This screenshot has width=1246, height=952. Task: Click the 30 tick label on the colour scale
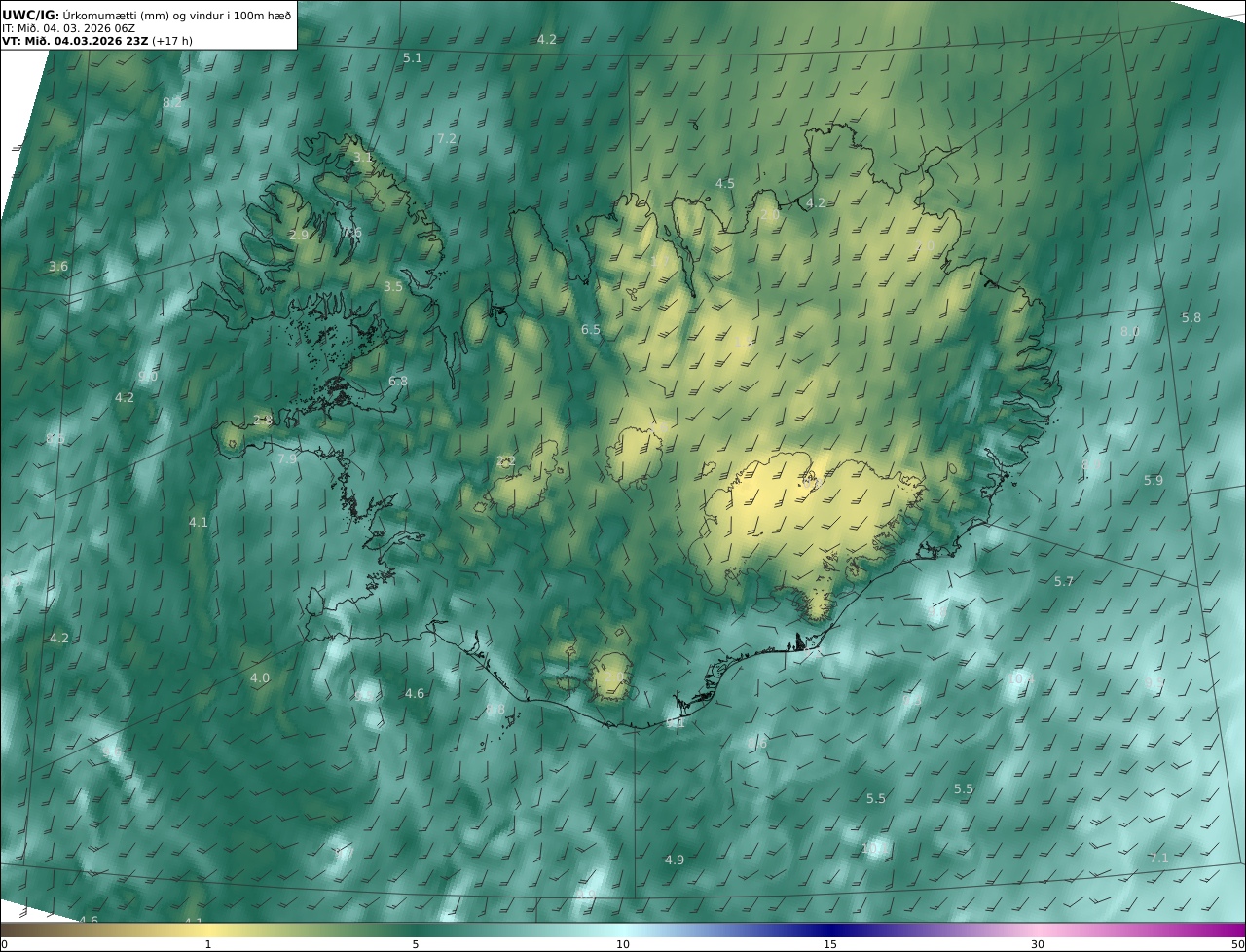pos(1038,945)
